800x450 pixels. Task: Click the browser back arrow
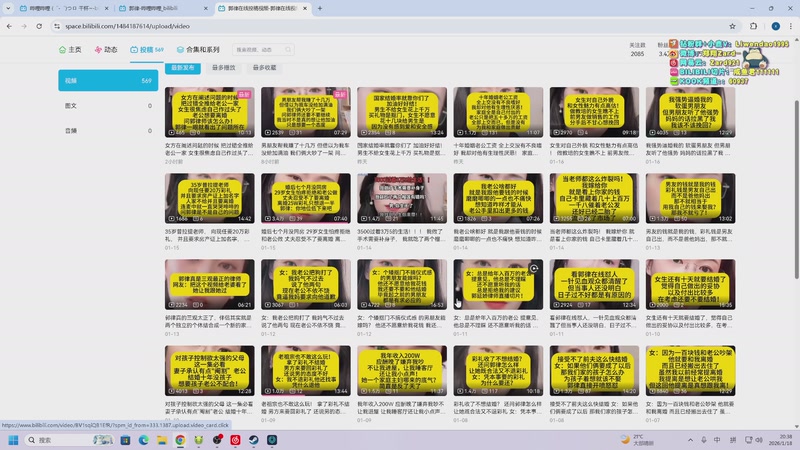[x=9, y=26]
